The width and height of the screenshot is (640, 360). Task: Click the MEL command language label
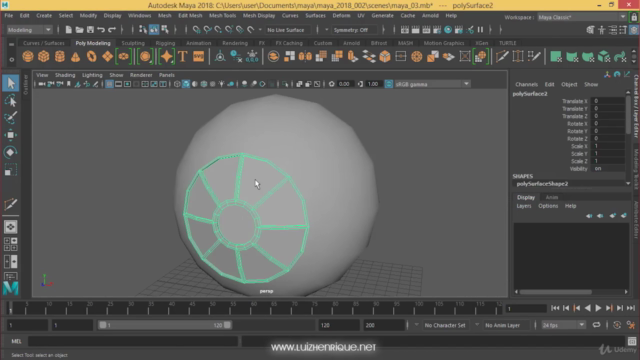pos(16,342)
